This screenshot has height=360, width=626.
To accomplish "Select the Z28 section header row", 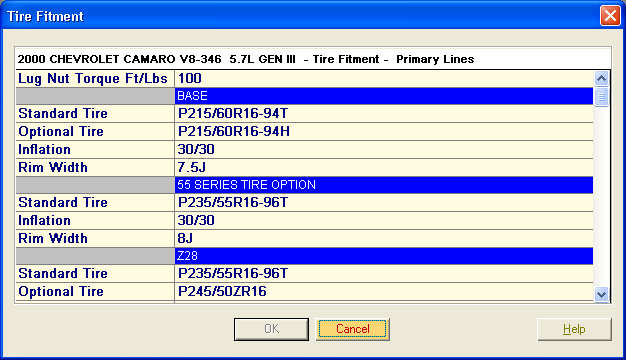I will pos(304,256).
